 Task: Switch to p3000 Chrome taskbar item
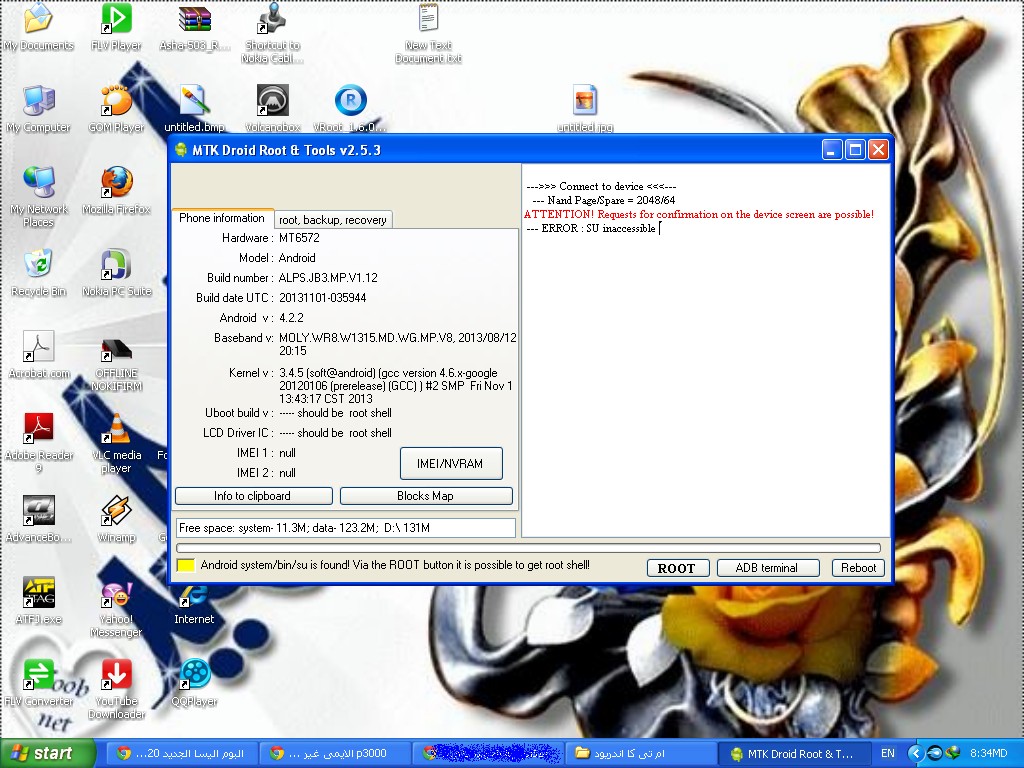pyautogui.click(x=333, y=754)
